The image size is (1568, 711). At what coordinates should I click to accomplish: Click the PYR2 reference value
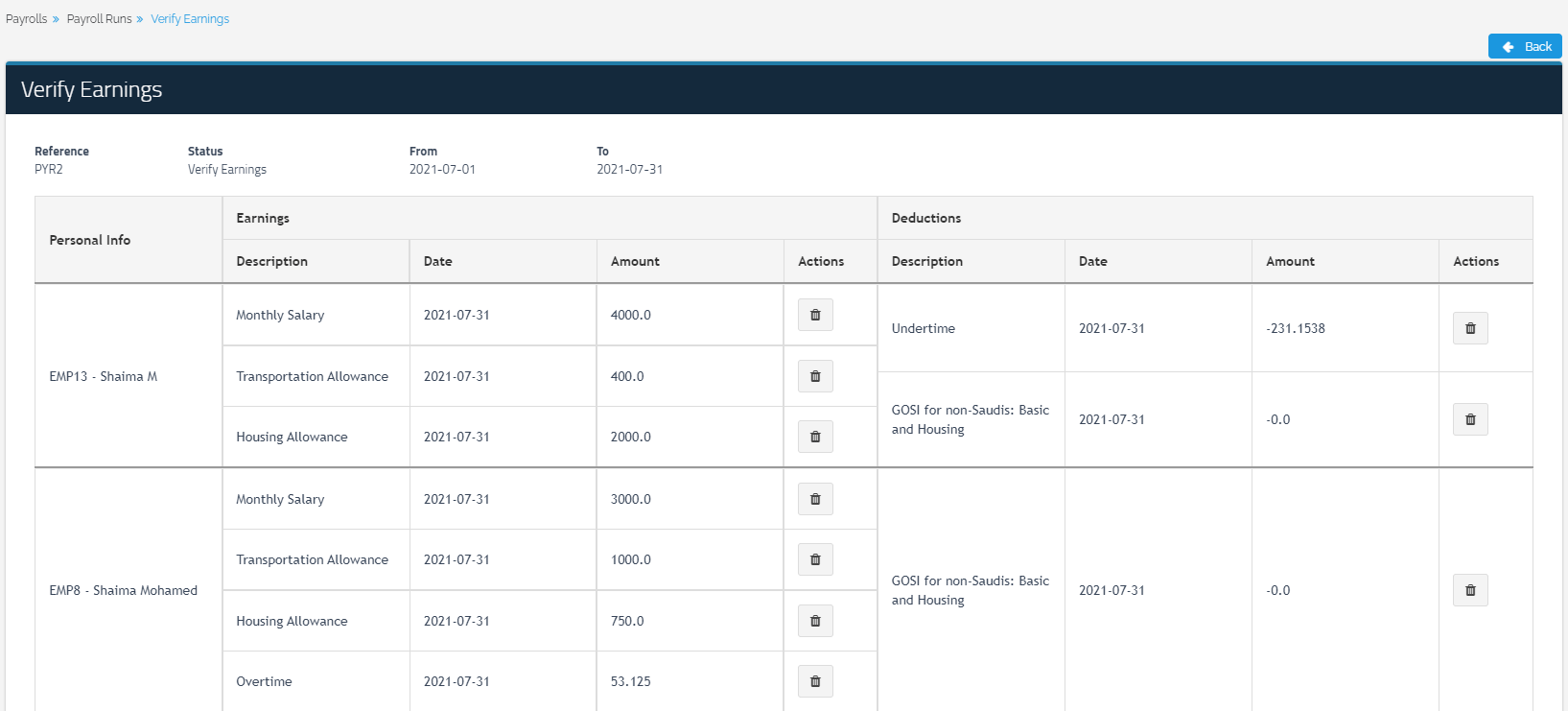pos(49,169)
